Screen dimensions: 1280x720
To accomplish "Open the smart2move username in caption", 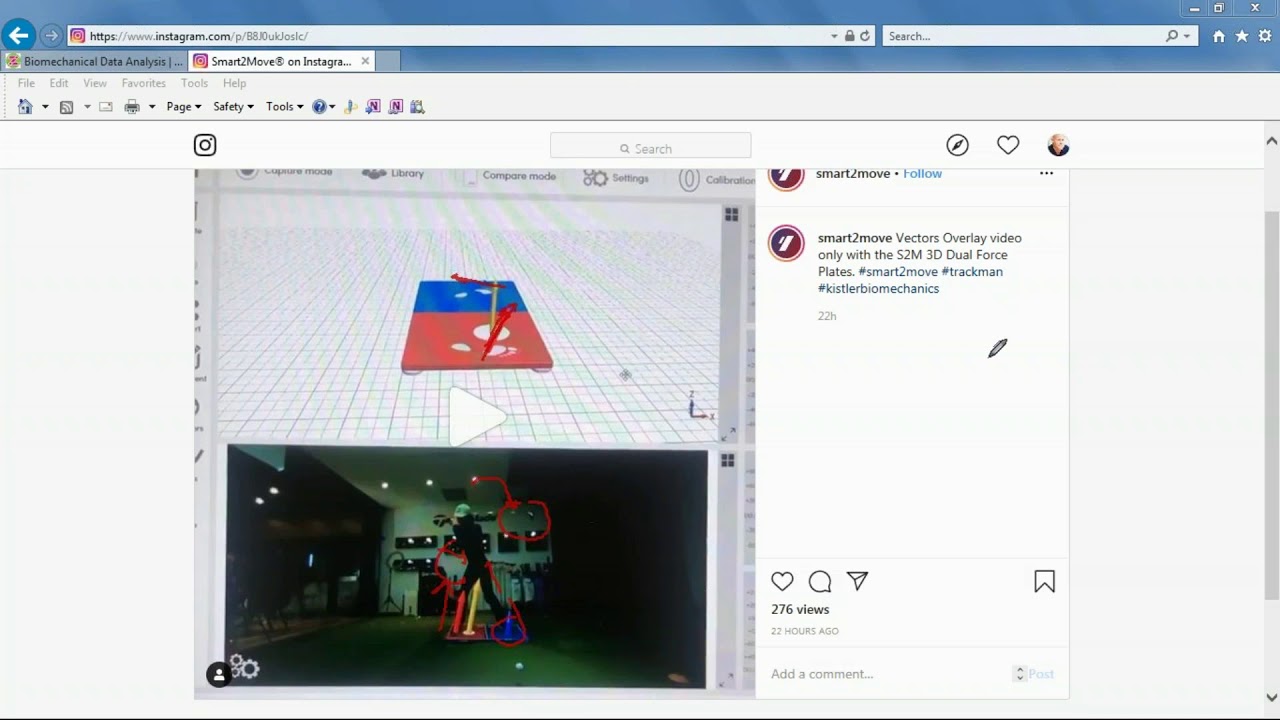I will pos(855,238).
